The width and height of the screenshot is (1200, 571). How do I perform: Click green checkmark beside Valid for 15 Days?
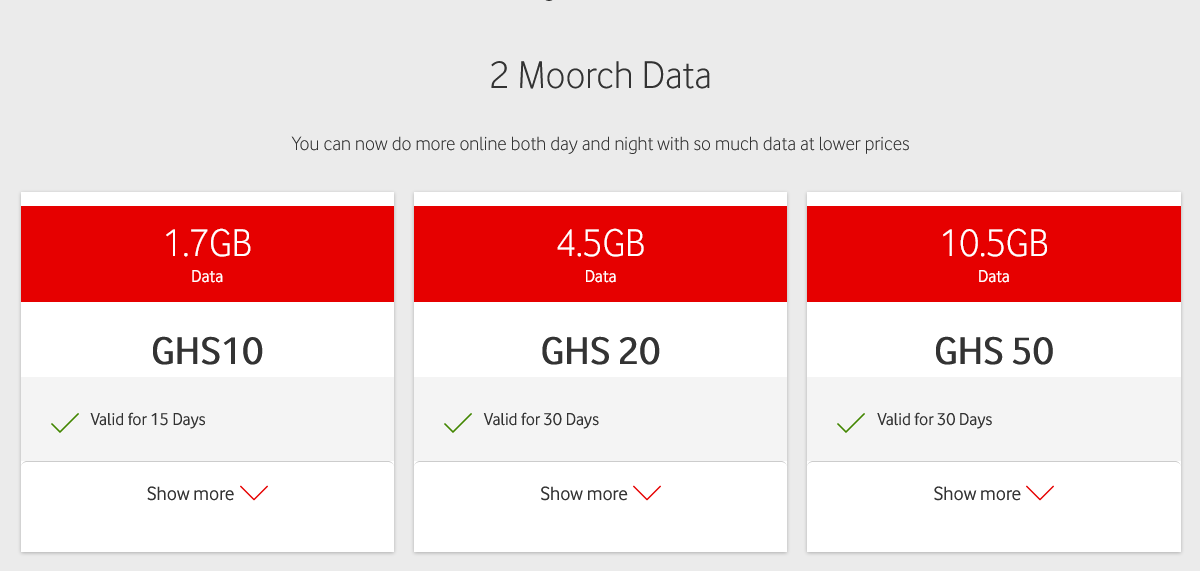(x=65, y=423)
